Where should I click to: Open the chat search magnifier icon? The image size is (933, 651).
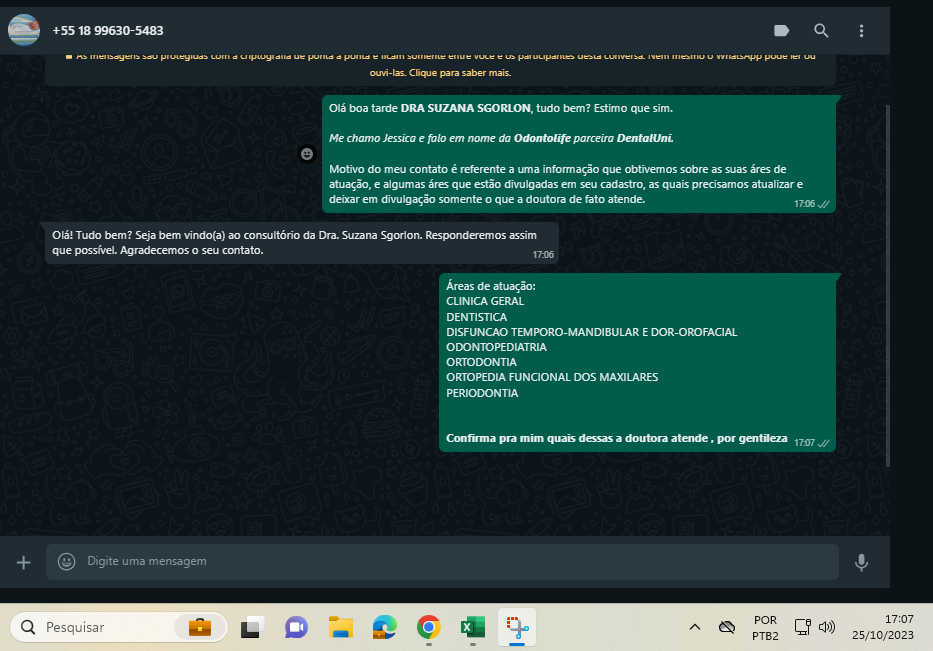click(x=821, y=31)
